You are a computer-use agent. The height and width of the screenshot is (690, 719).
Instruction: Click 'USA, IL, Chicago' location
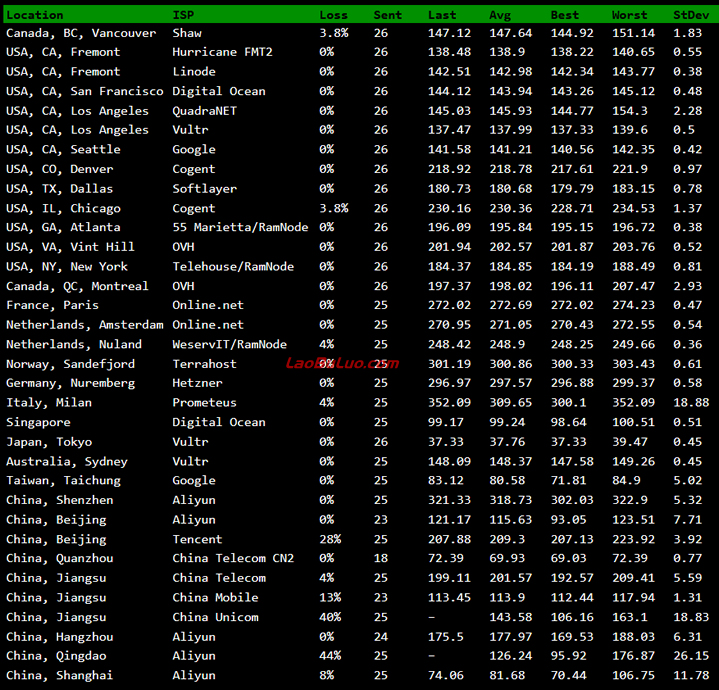[63, 209]
